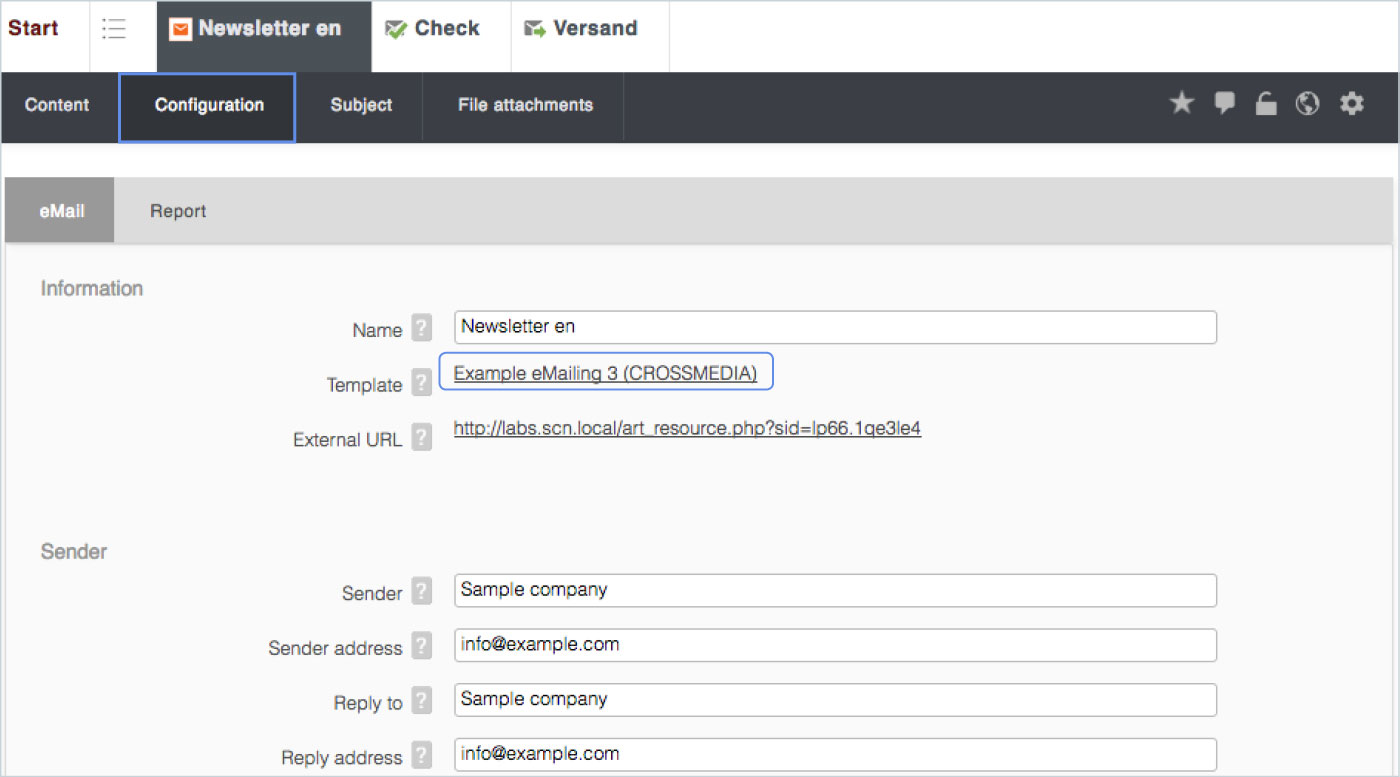This screenshot has width=1400, height=777.
Task: Open settings gear icon
Action: (1351, 103)
